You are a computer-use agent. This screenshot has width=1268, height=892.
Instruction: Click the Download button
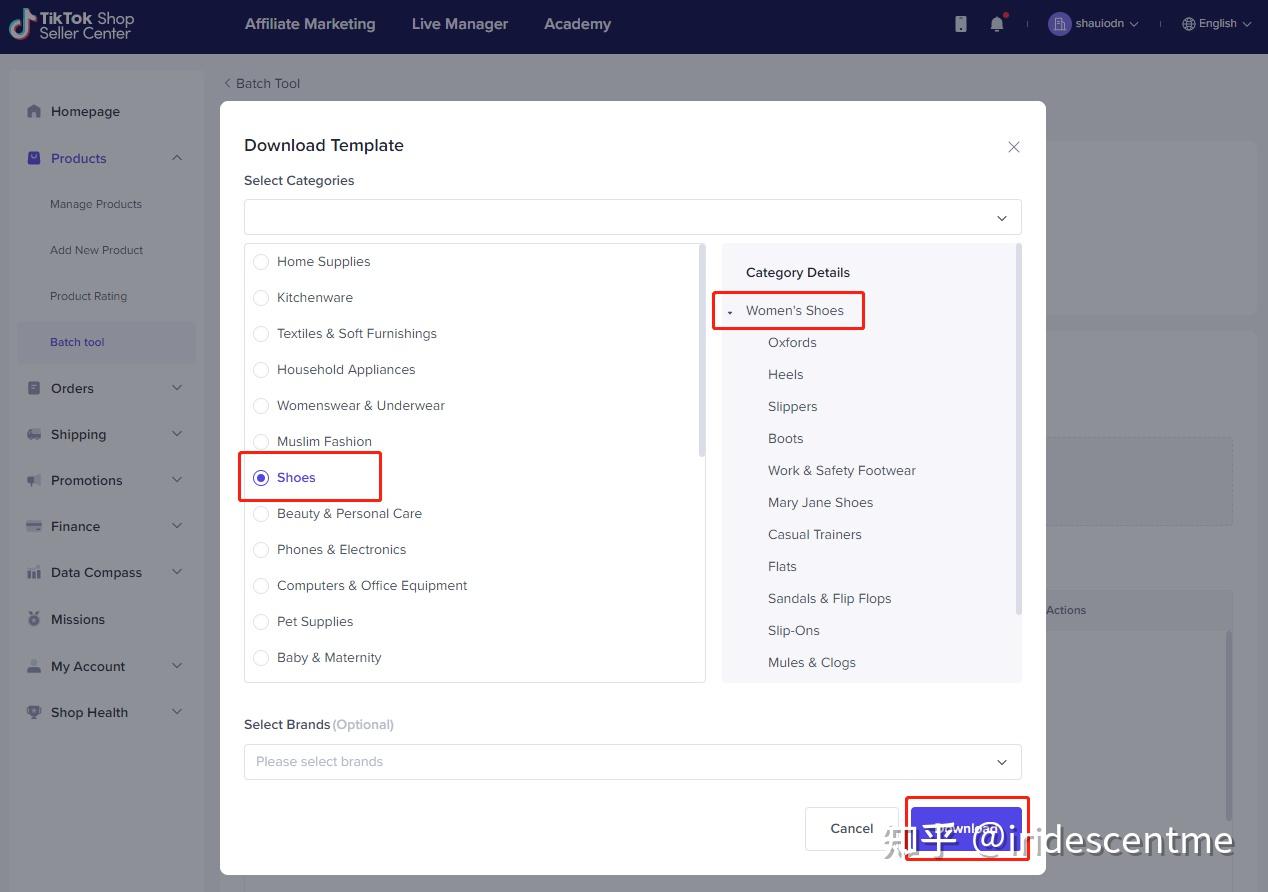pos(966,828)
